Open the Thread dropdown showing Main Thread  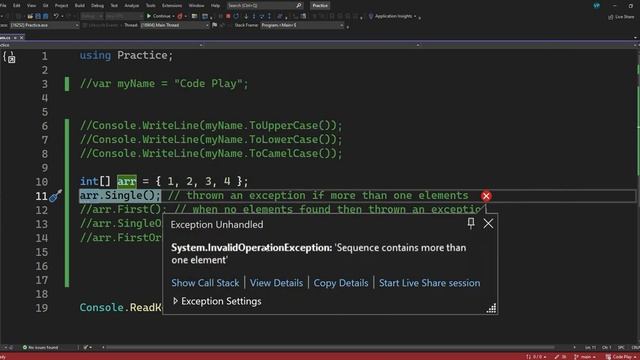(175, 25)
